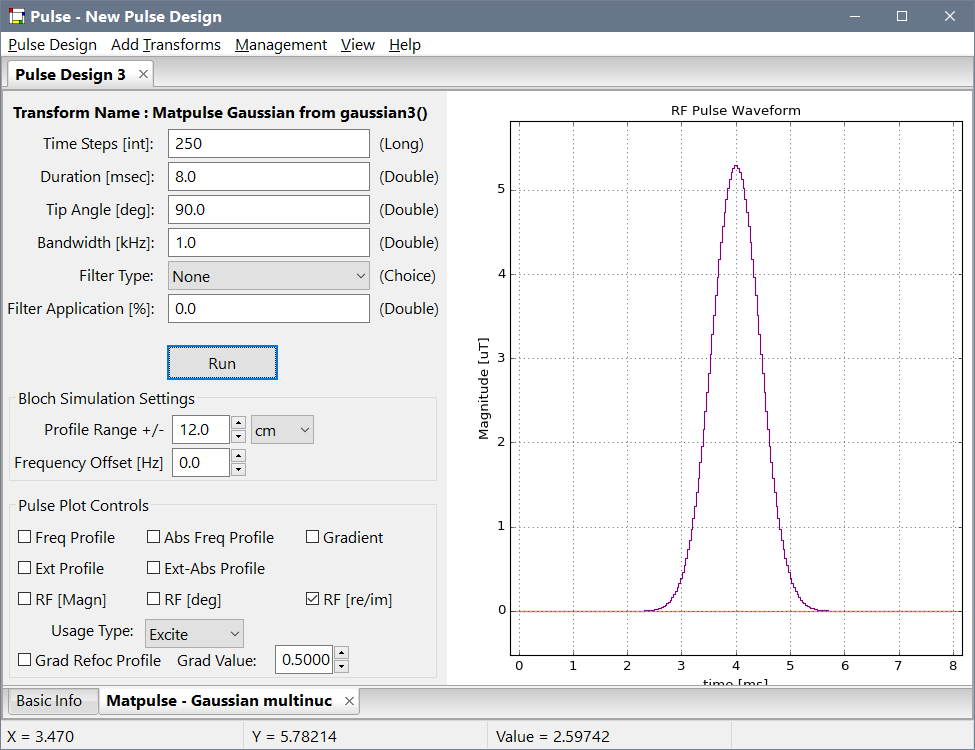Open the Profile Range units dropdown
Viewport: 975px width, 750px height.
tap(282, 430)
